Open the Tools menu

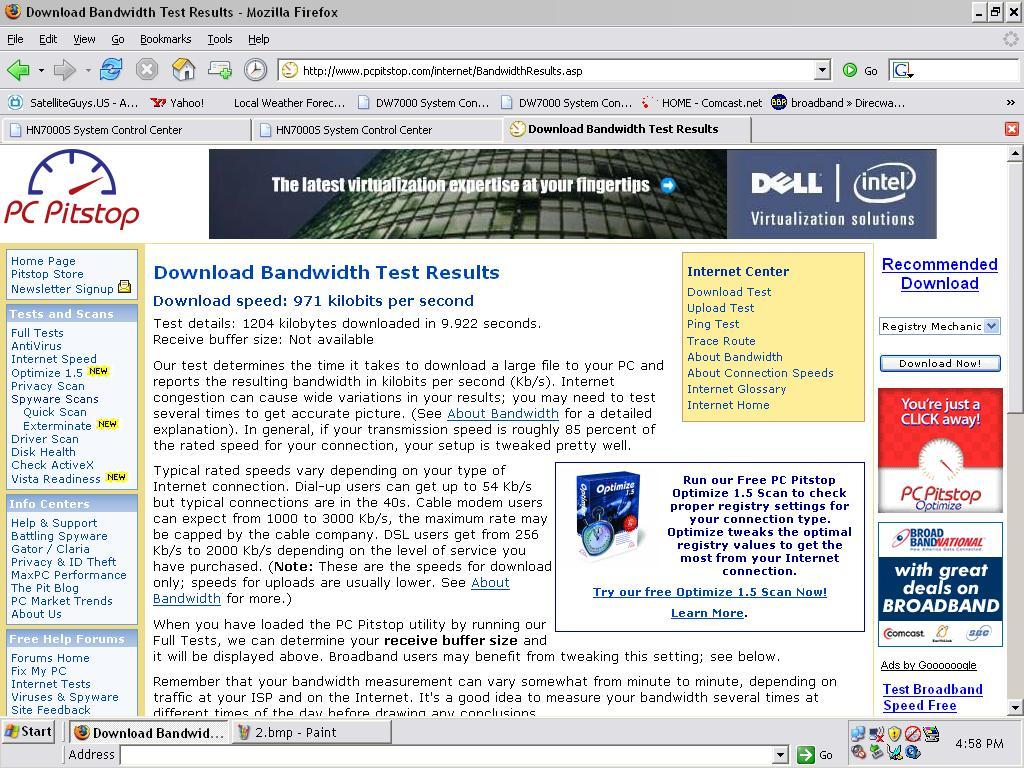(x=219, y=39)
